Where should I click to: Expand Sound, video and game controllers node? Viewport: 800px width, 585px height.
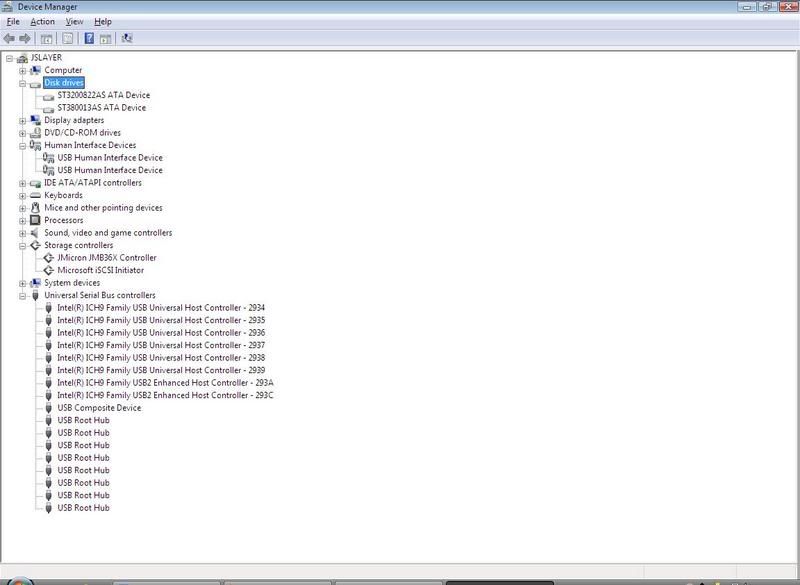click(22, 234)
